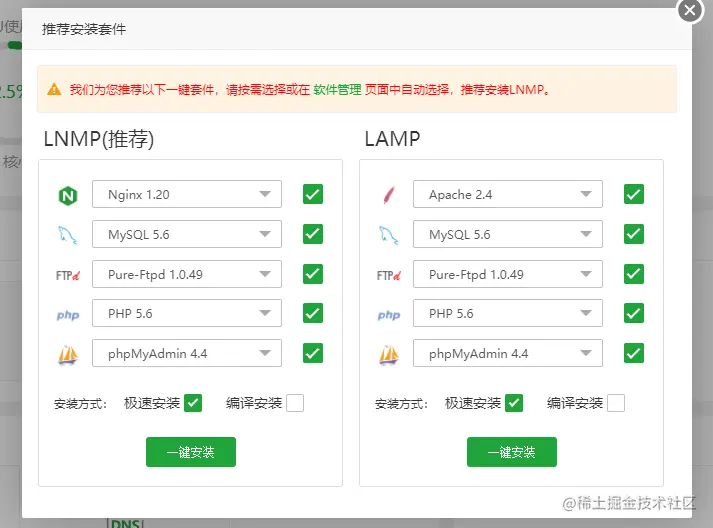The image size is (713, 528).
Task: Uncheck Apache 2.4 in LAMP
Action: point(634,194)
